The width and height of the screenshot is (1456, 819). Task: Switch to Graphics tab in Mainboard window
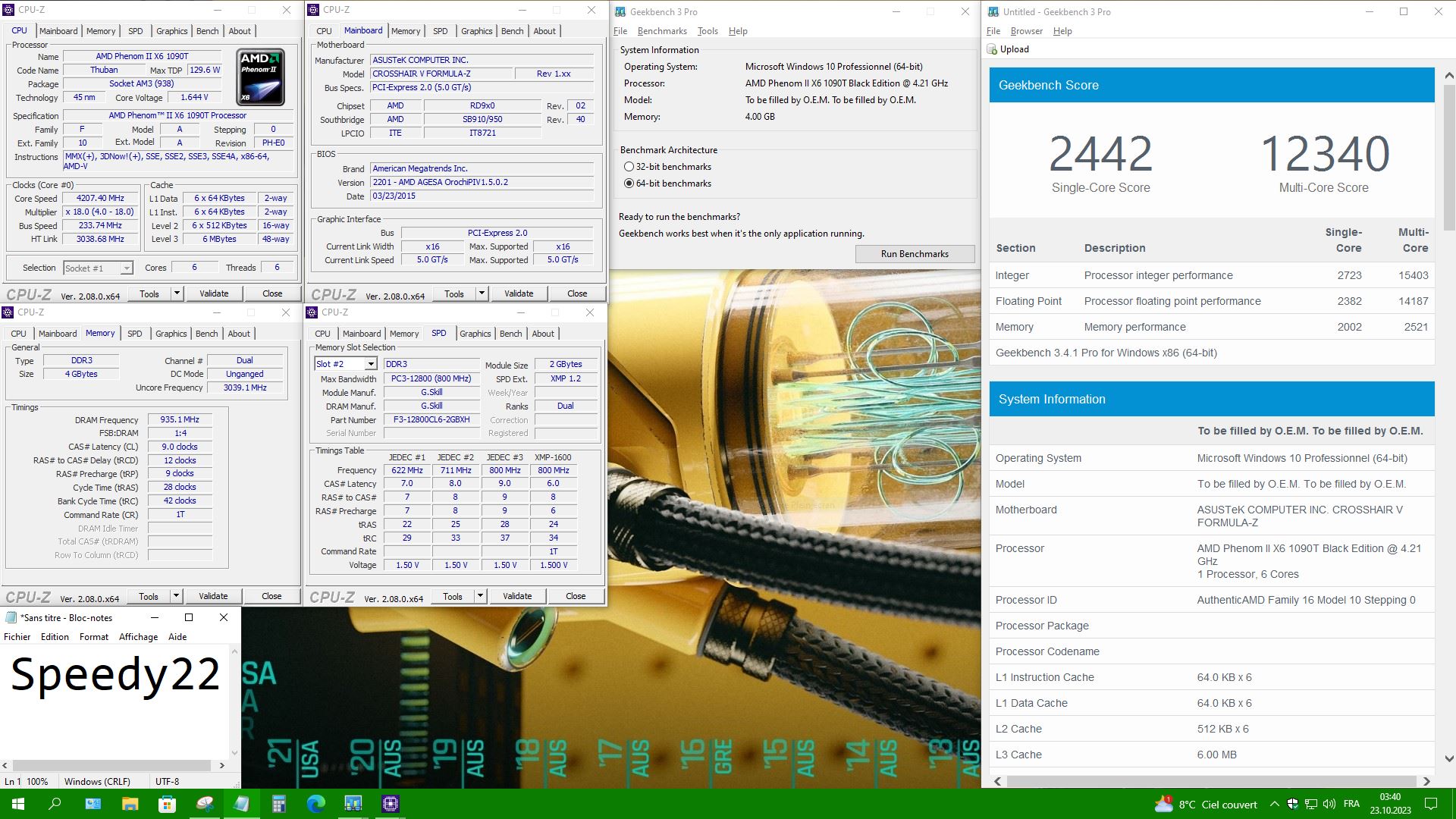476,31
